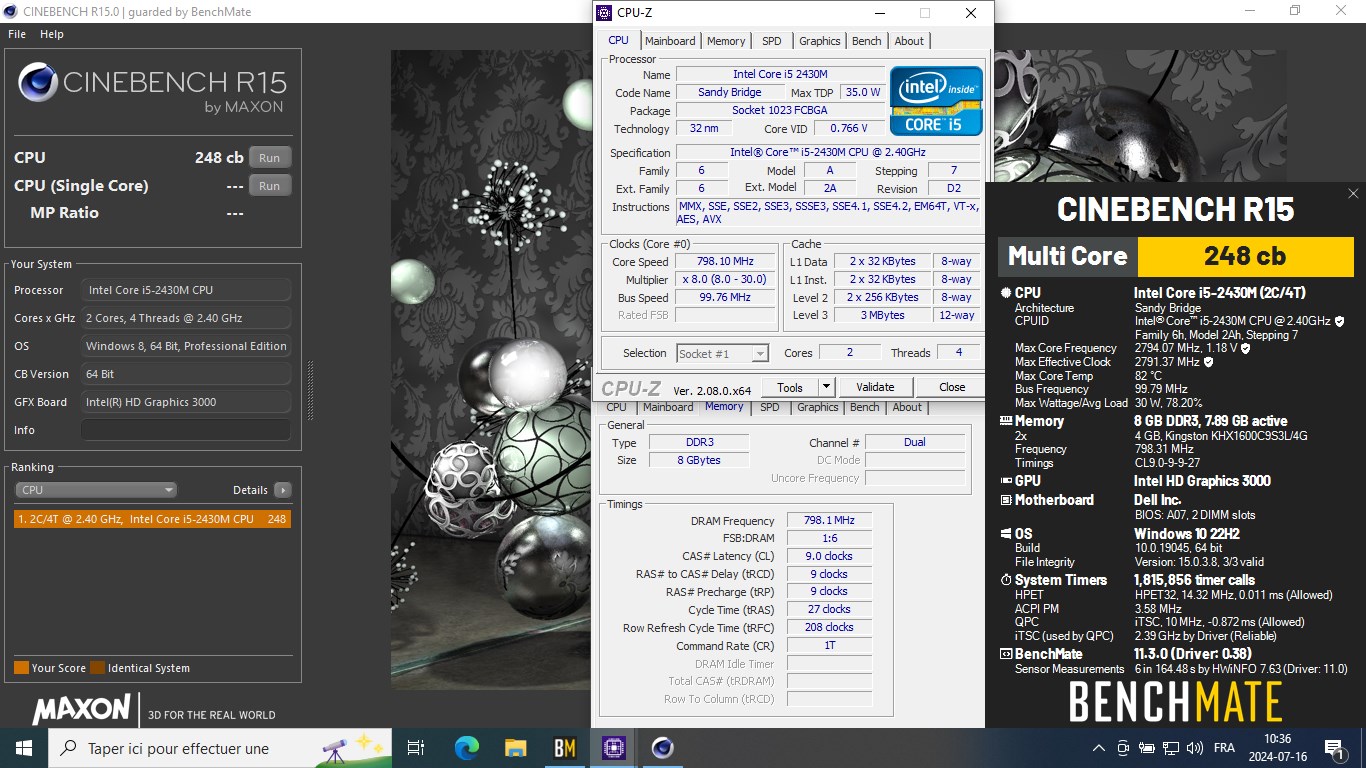Click the MAXON logo in Cinebench
This screenshot has height=768, width=1366.
(x=81, y=710)
